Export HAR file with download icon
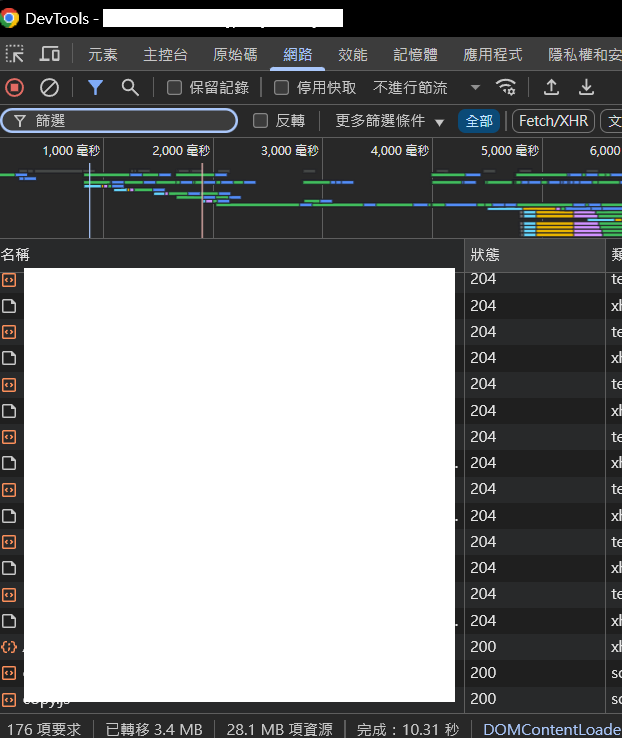Viewport: 622px width, 738px height. click(587, 87)
